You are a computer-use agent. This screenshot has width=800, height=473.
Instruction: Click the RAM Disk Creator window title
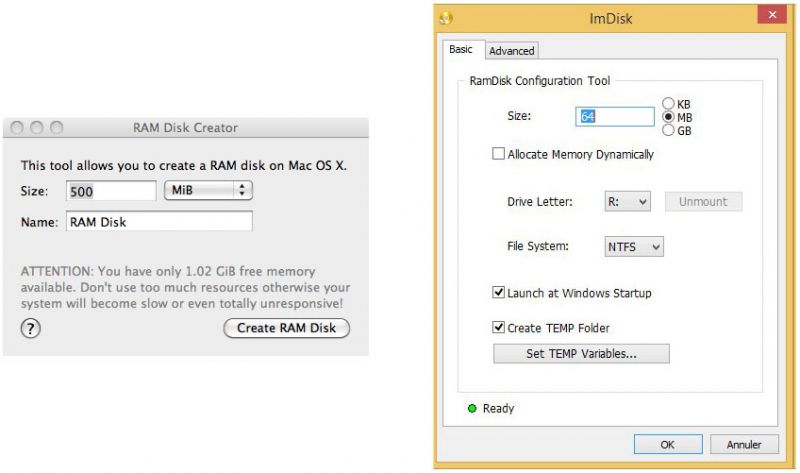[185, 128]
